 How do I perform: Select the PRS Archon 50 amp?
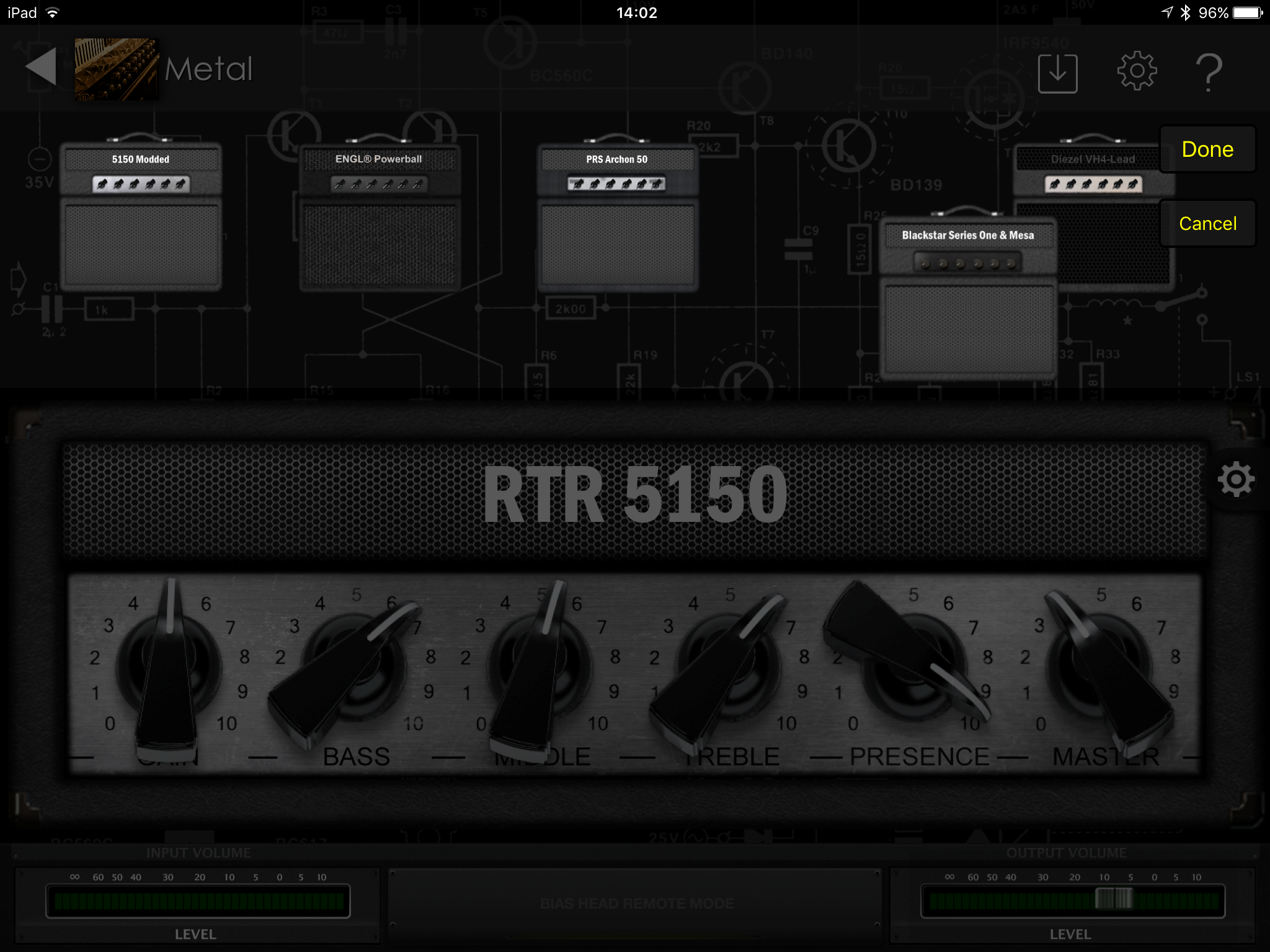[x=618, y=214]
